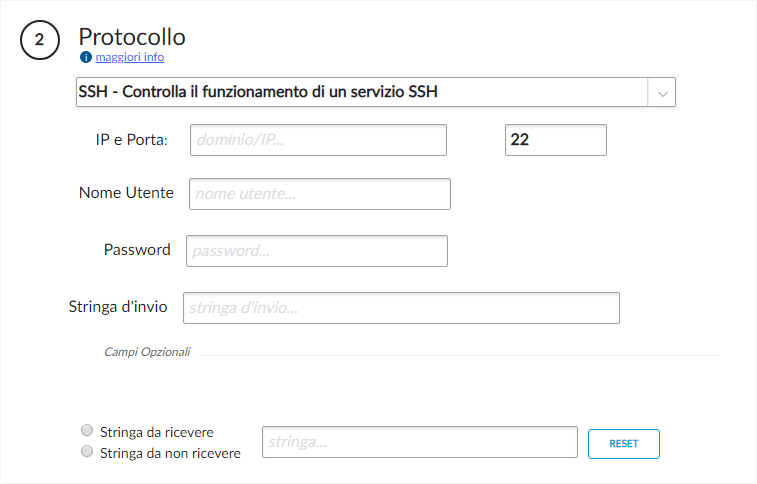Click the protocol dropdown chevron arrow
This screenshot has width=757, height=484.
click(662, 93)
